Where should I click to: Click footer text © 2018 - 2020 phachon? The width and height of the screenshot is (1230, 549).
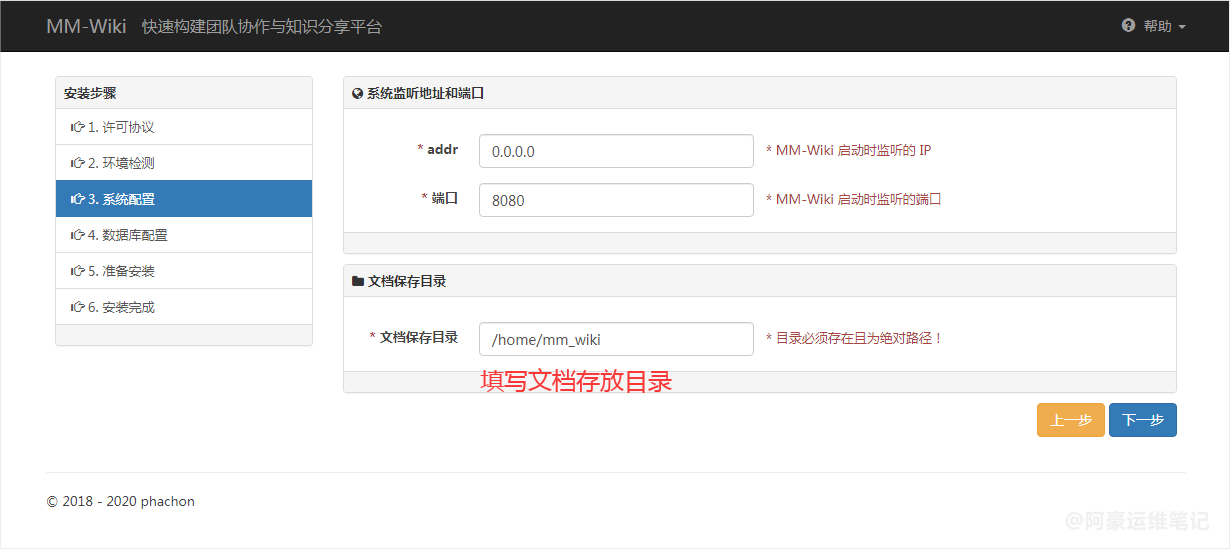tap(121, 501)
